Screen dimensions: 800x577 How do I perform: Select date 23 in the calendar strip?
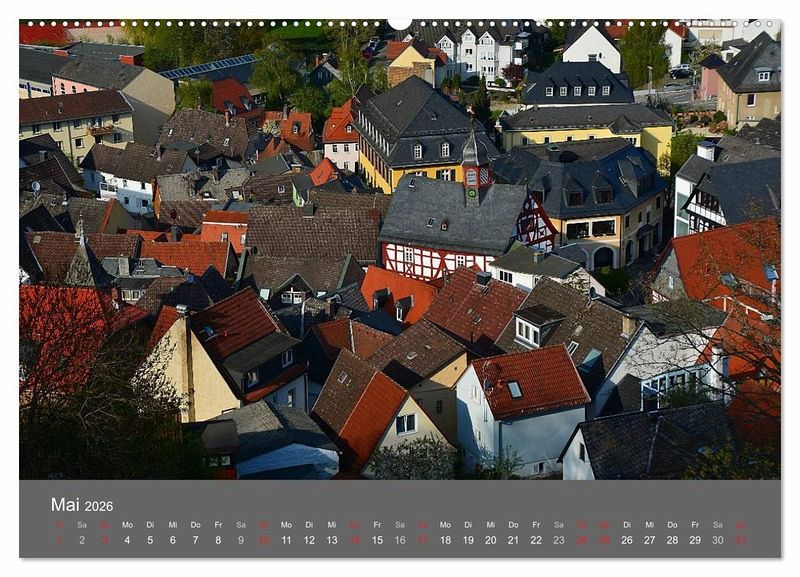click(559, 540)
